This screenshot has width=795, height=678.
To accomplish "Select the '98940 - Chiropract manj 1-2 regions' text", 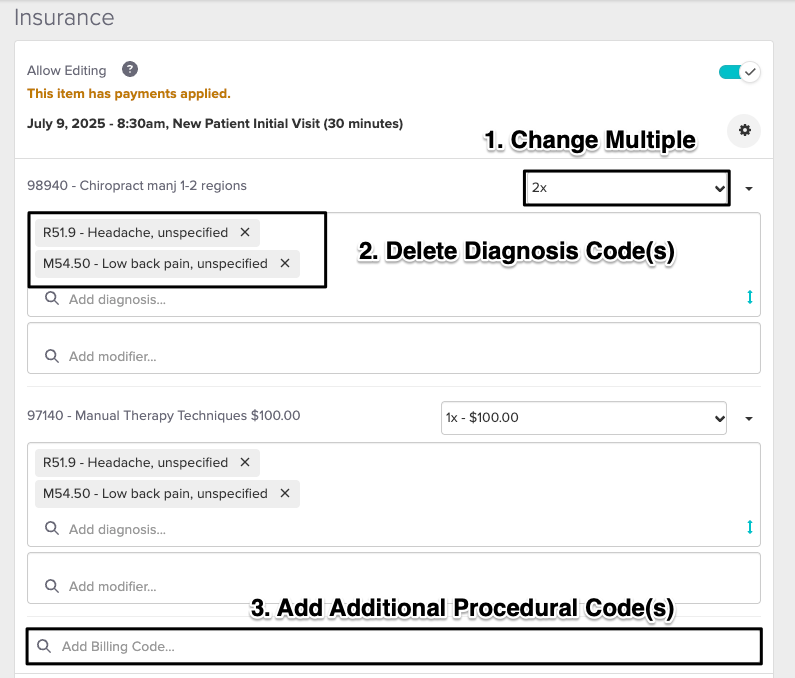I will 137,186.
